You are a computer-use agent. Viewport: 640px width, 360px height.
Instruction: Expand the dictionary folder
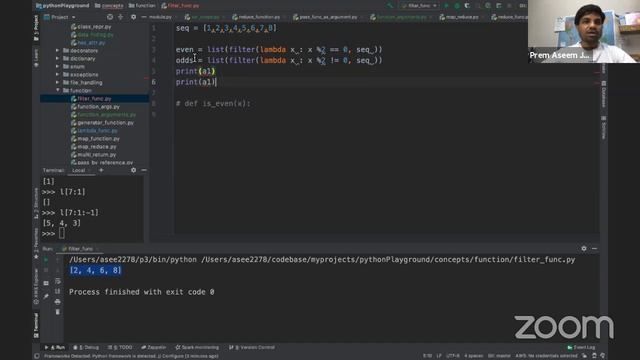(58, 58)
